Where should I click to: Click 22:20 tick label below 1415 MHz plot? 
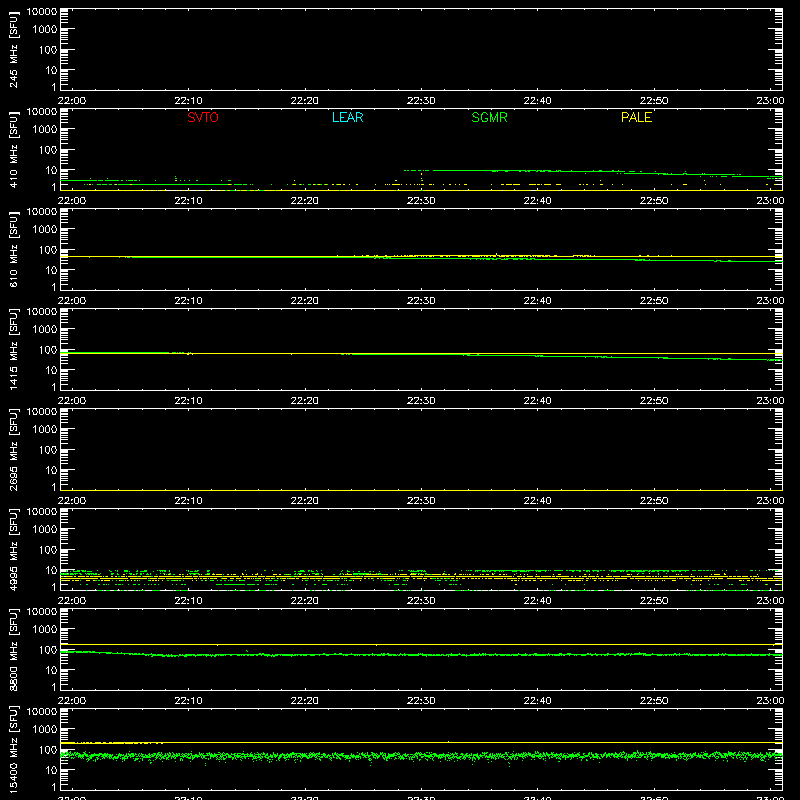[x=305, y=401]
